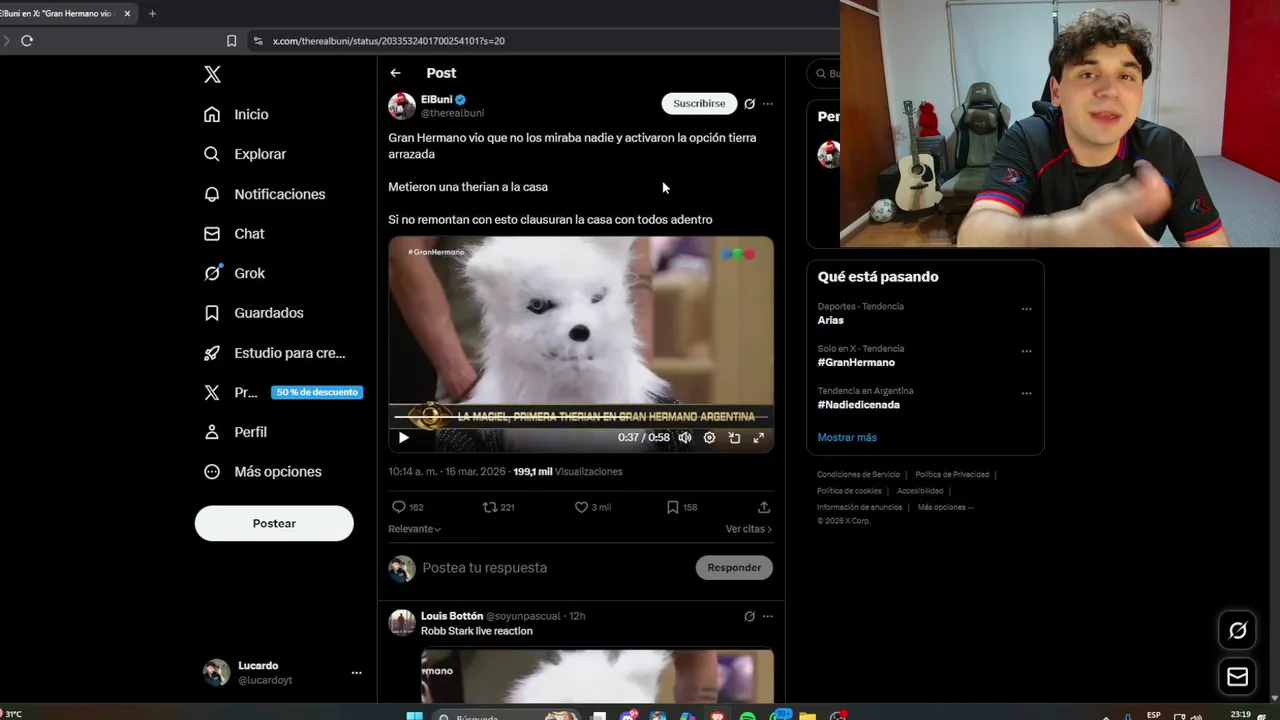Open Más opciones menu

[x=263, y=472]
